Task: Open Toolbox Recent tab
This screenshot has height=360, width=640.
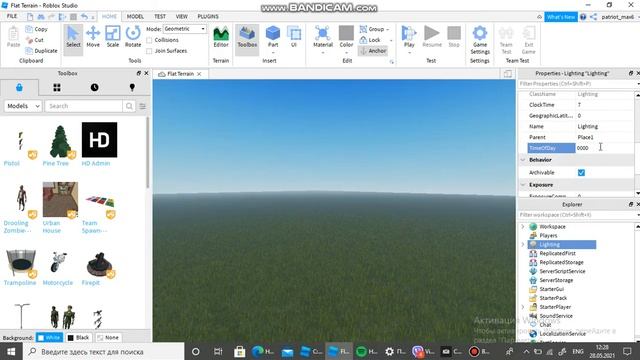Action: coord(94,87)
